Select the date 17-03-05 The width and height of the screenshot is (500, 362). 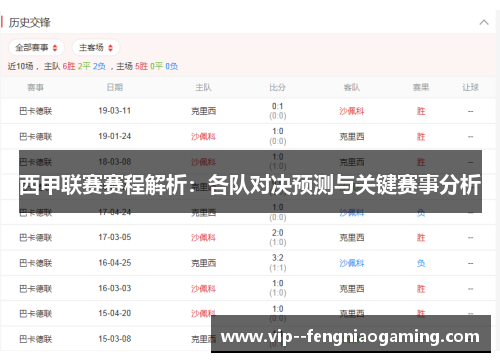115,237
